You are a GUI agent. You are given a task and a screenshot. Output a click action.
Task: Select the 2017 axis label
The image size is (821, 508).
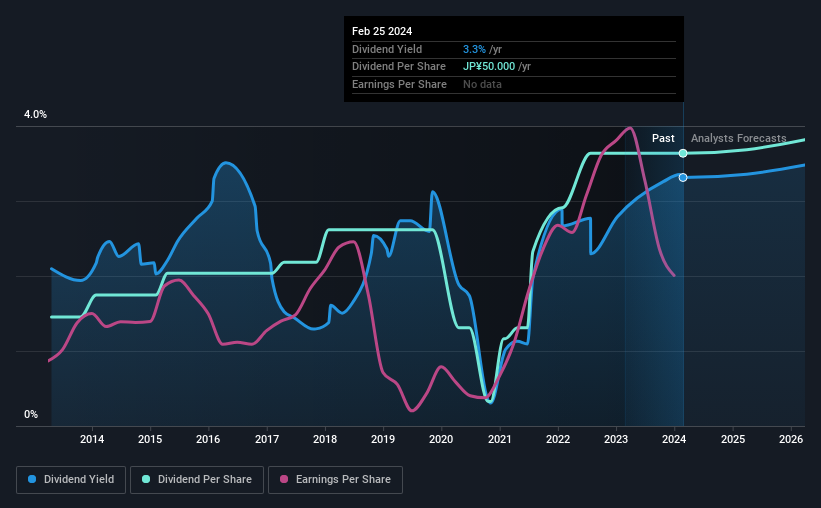pyautogui.click(x=267, y=439)
